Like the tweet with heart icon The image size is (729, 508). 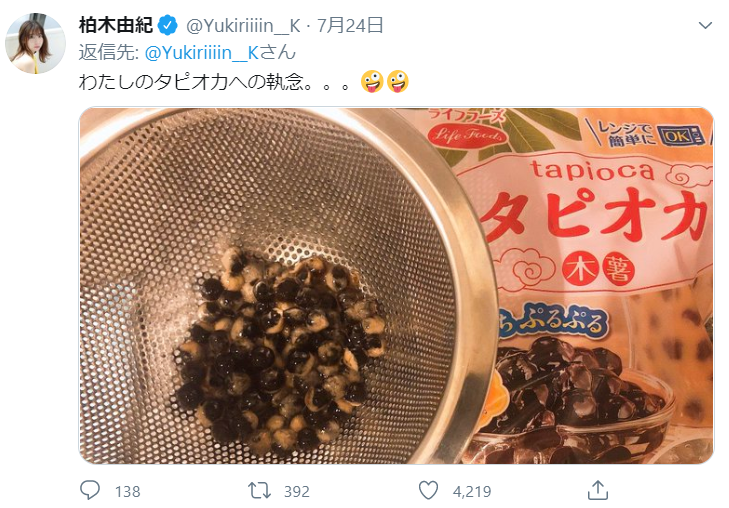tap(428, 491)
